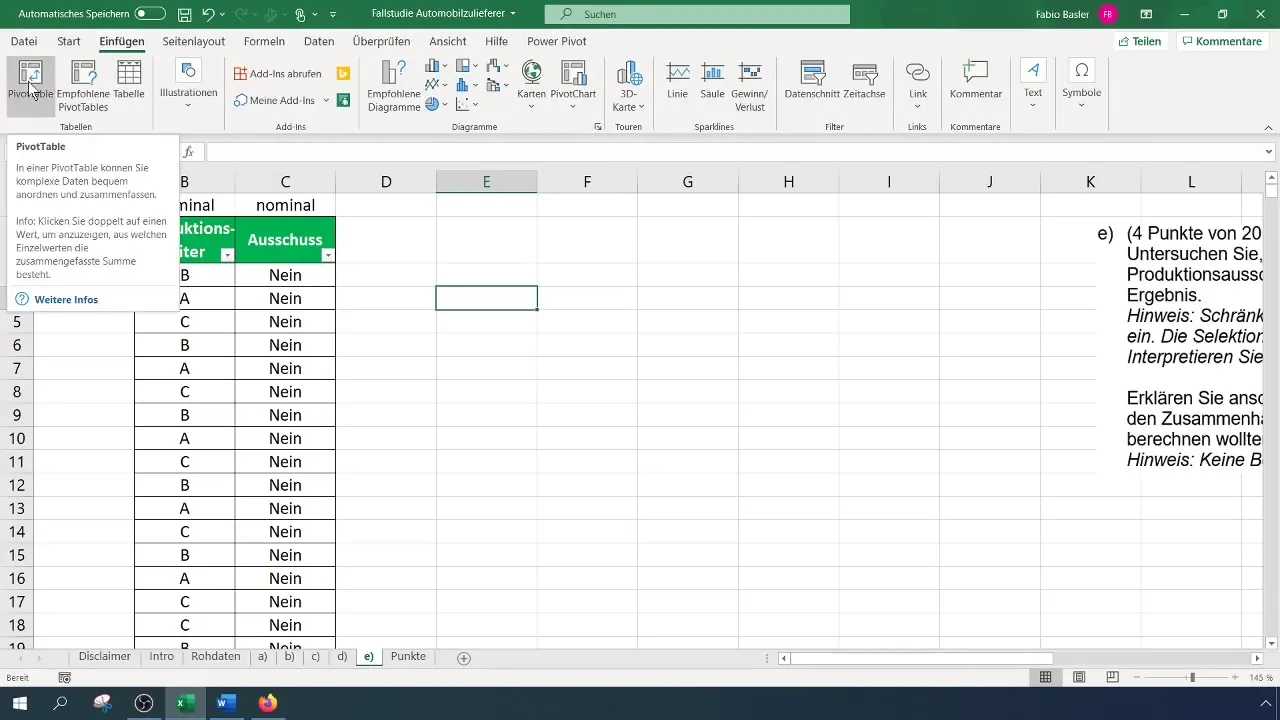The width and height of the screenshot is (1280, 720).
Task: Insert a combo chart
Action: [x=497, y=85]
